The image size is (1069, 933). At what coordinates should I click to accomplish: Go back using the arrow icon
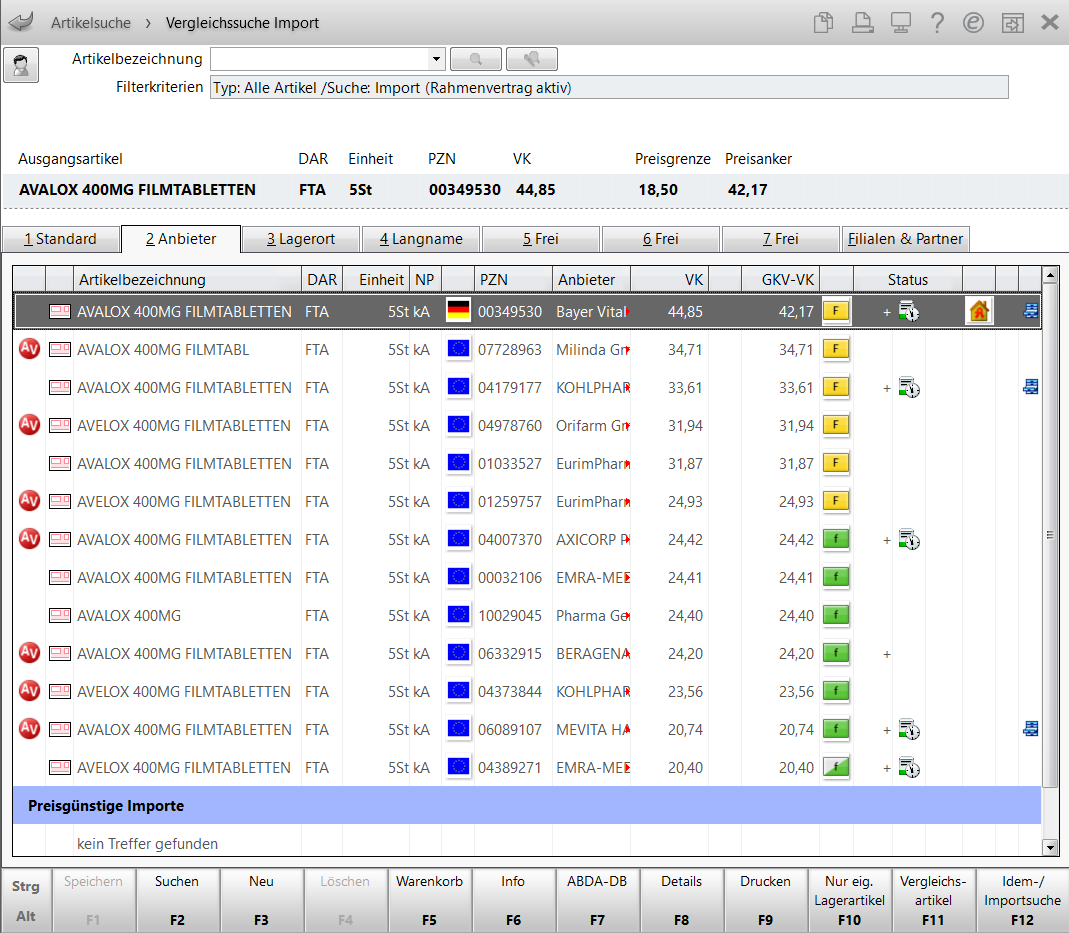[21, 22]
